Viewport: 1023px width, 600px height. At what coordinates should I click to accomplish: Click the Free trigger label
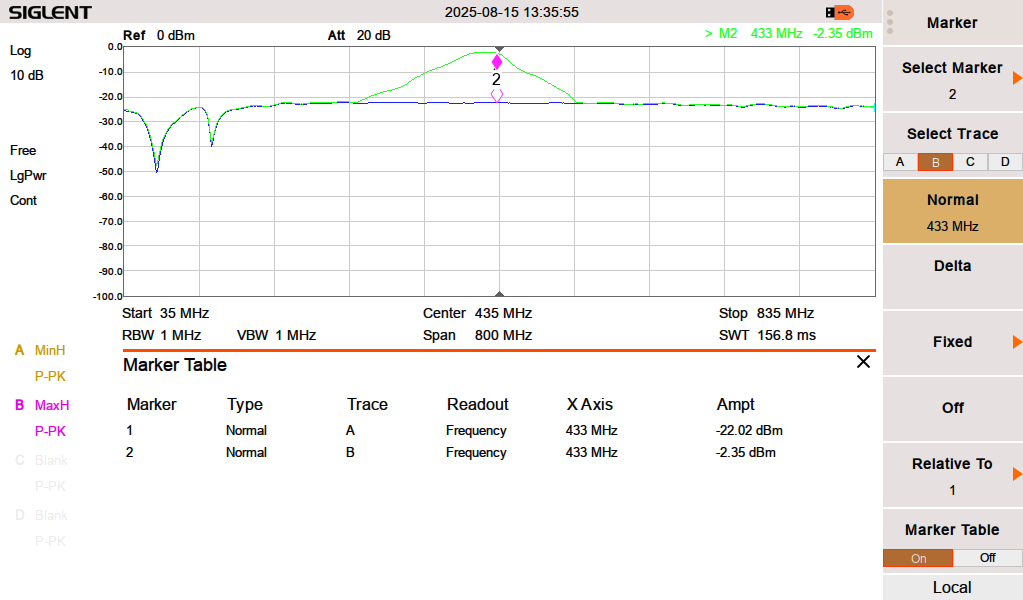(23, 151)
